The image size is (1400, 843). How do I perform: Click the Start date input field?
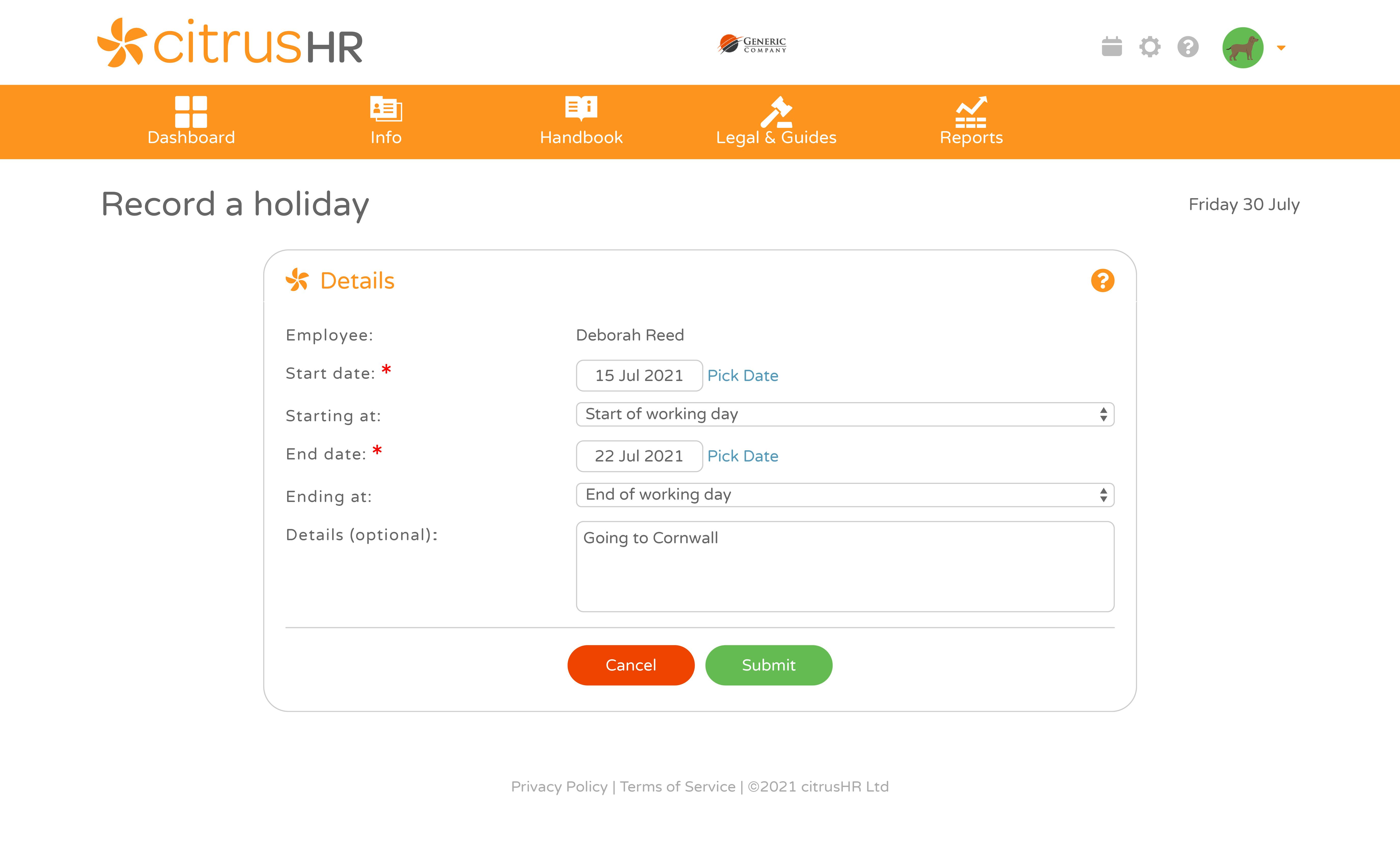[639, 375]
